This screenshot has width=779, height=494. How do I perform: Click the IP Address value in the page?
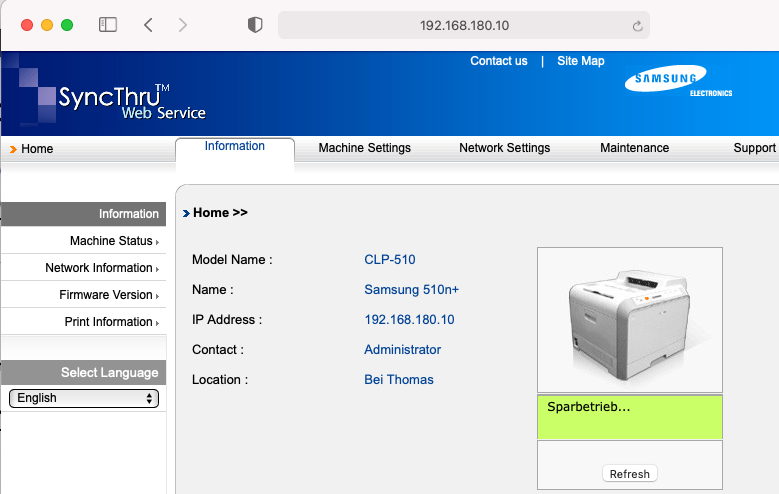pos(409,320)
